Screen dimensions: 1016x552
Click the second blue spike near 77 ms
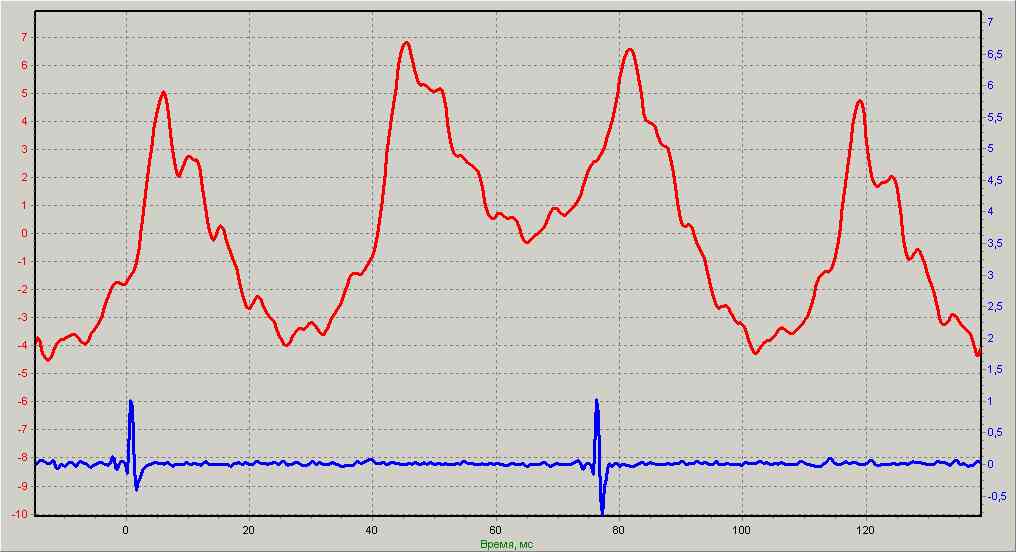597,402
